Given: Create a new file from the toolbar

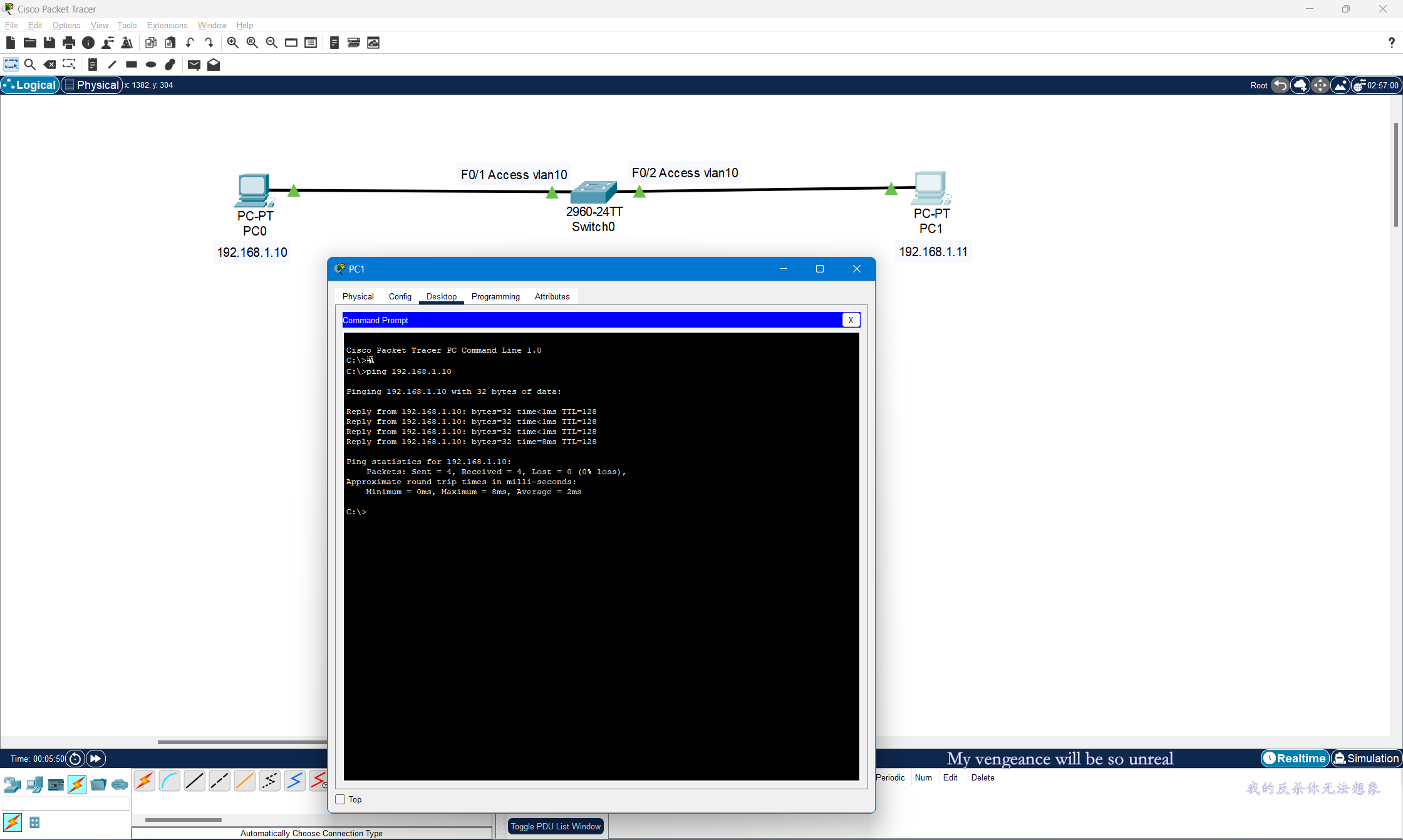Looking at the screenshot, I should 10,43.
